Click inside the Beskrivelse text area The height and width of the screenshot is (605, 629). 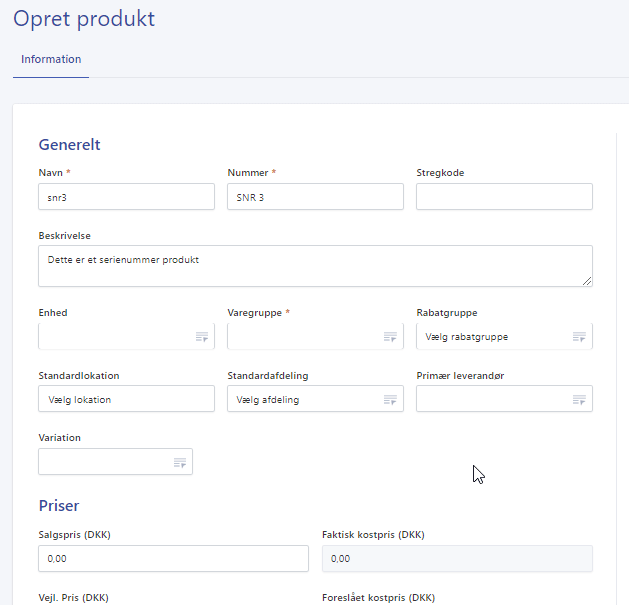[315, 266]
